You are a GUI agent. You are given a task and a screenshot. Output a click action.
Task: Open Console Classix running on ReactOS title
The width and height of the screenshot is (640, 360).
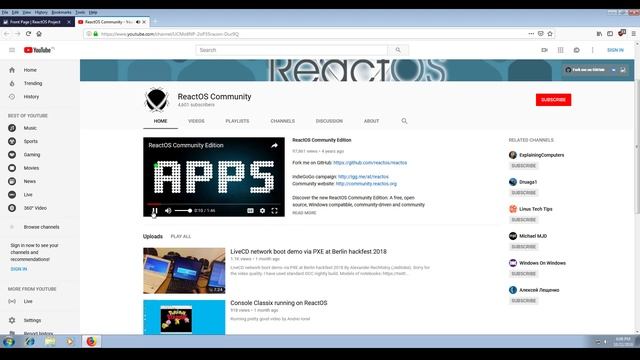pyautogui.click(x=278, y=303)
